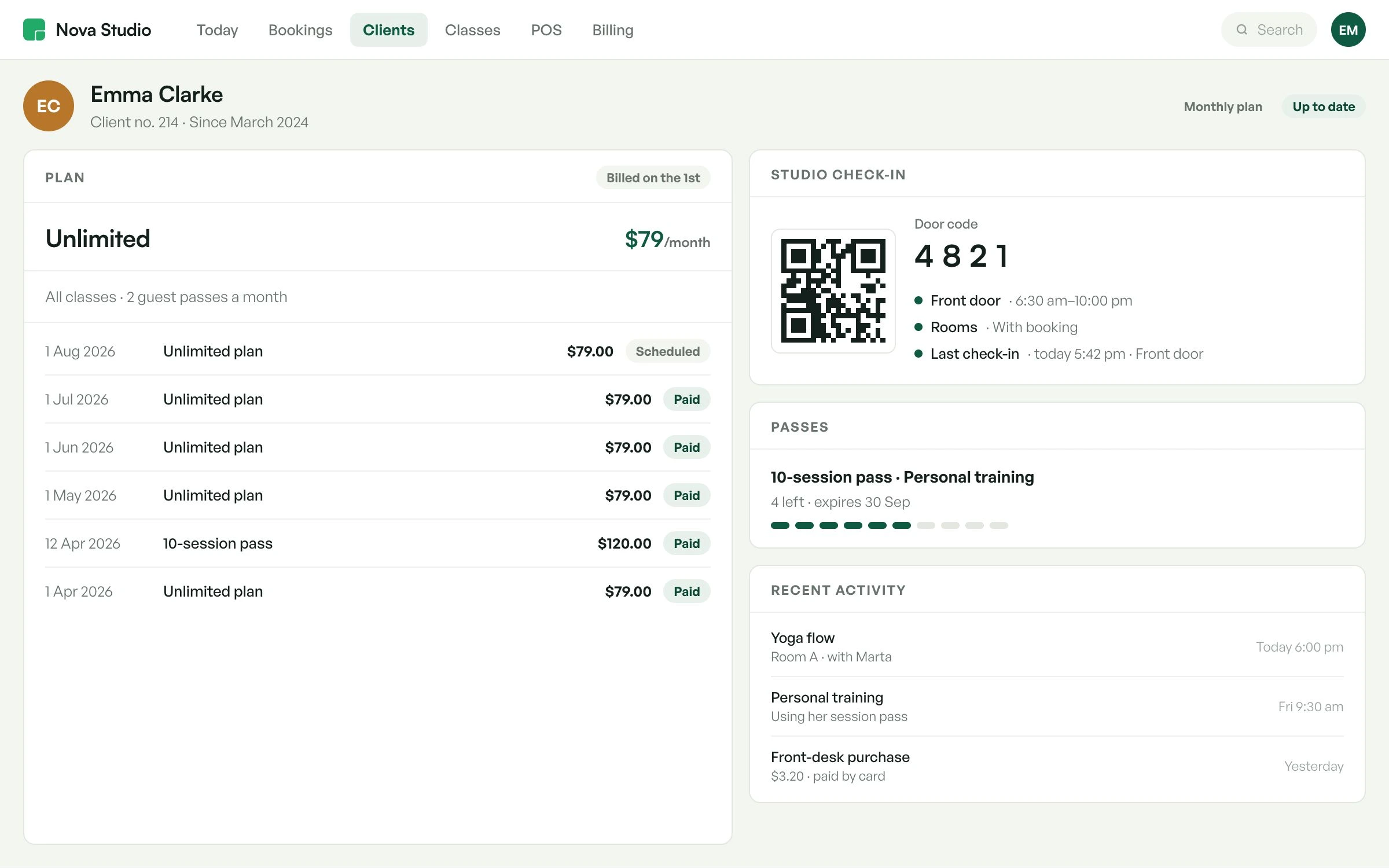Open the Front-desk purchase activity item
Image resolution: width=1389 pixels, height=868 pixels.
1057,766
